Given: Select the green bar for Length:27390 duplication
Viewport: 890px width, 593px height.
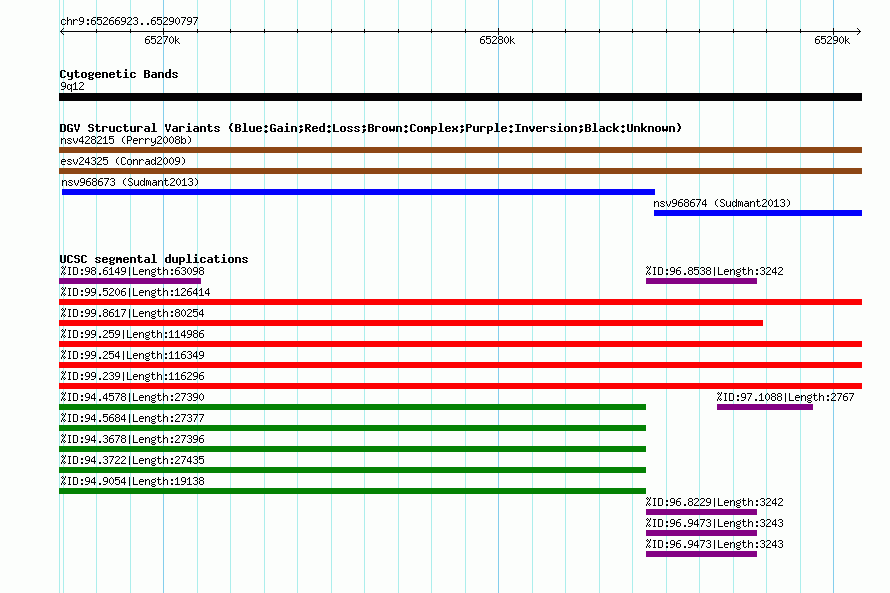Looking at the screenshot, I should pyautogui.click(x=352, y=407).
